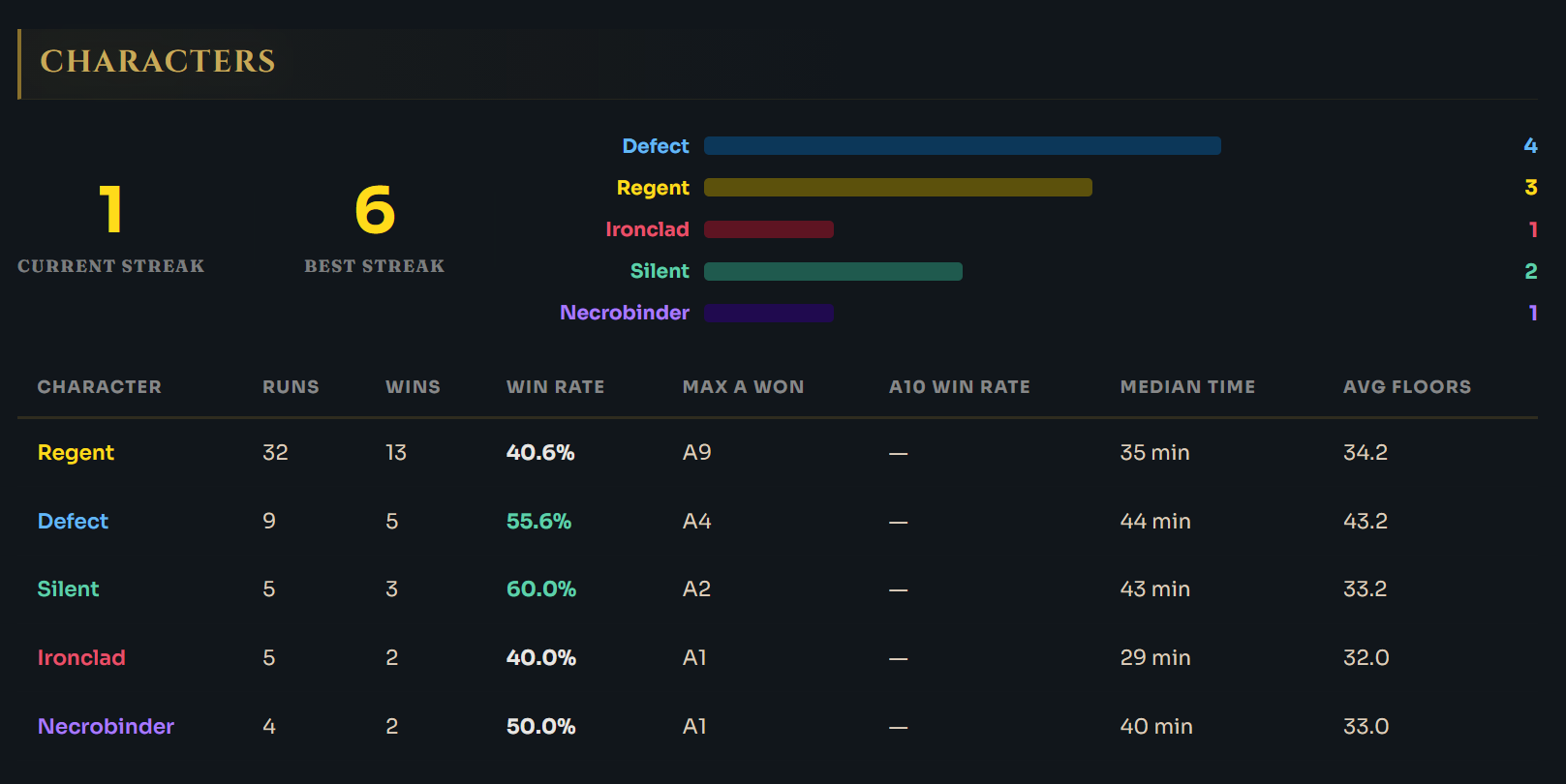Sort by the MEDIAN TIME column header

tap(1187, 387)
